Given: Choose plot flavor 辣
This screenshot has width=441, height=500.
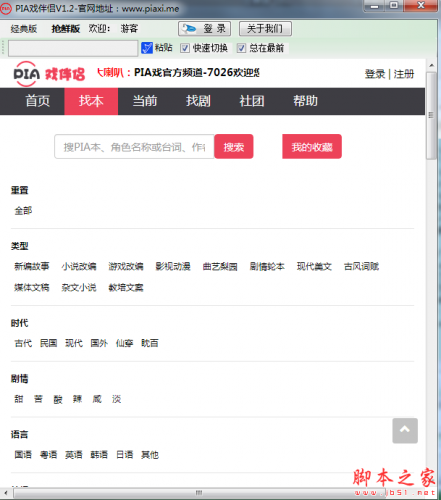Looking at the screenshot, I should tap(77, 399).
